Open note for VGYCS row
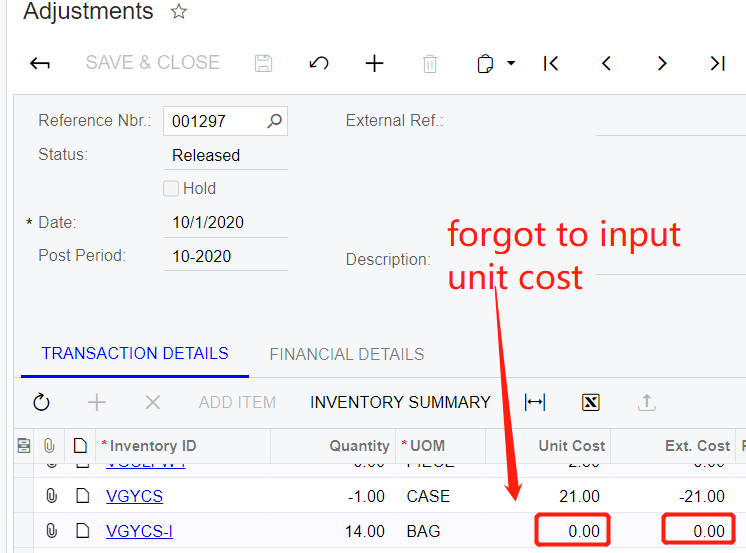The width and height of the screenshot is (746, 553). [x=83, y=496]
